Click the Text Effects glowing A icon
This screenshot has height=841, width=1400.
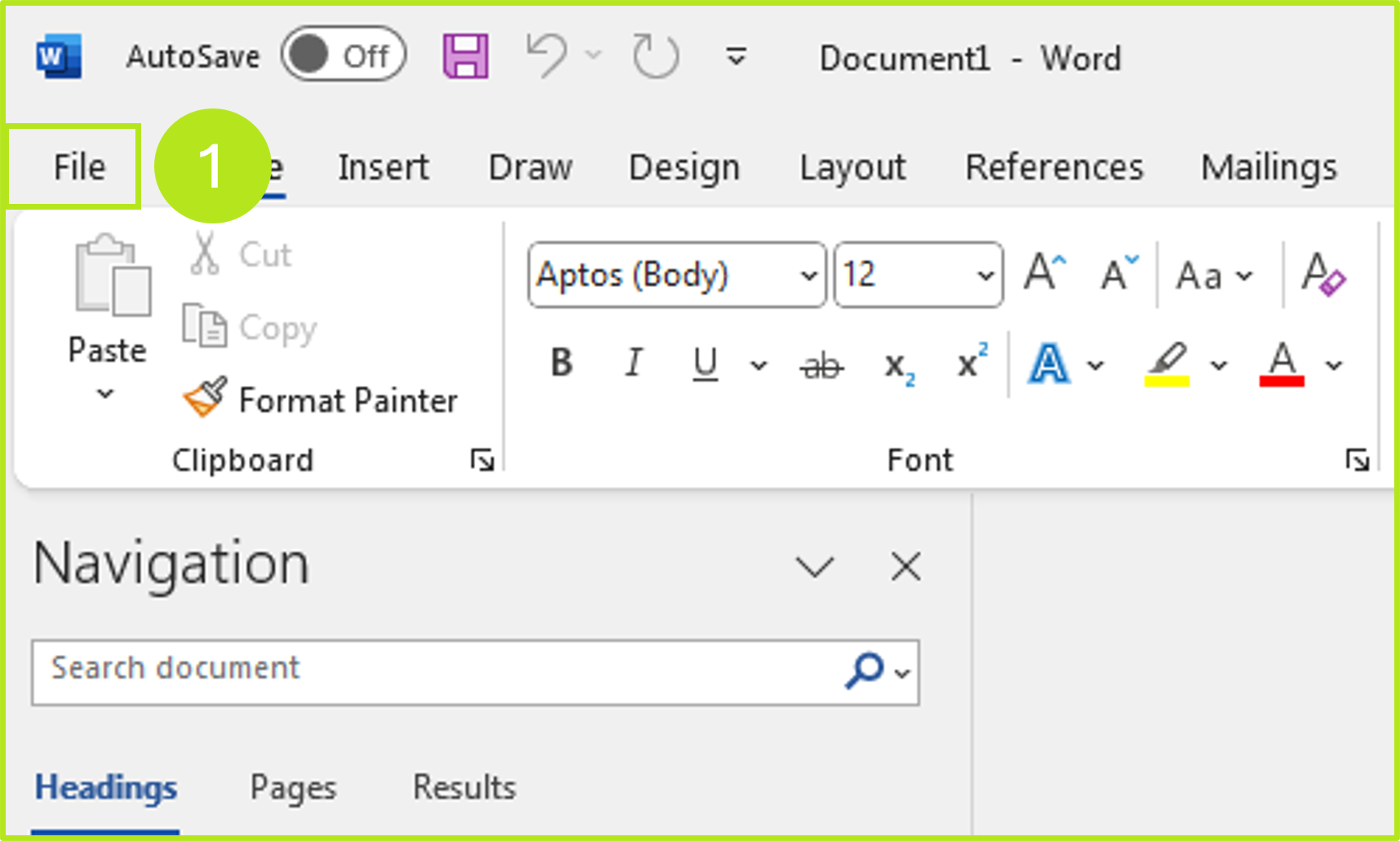pos(1048,364)
